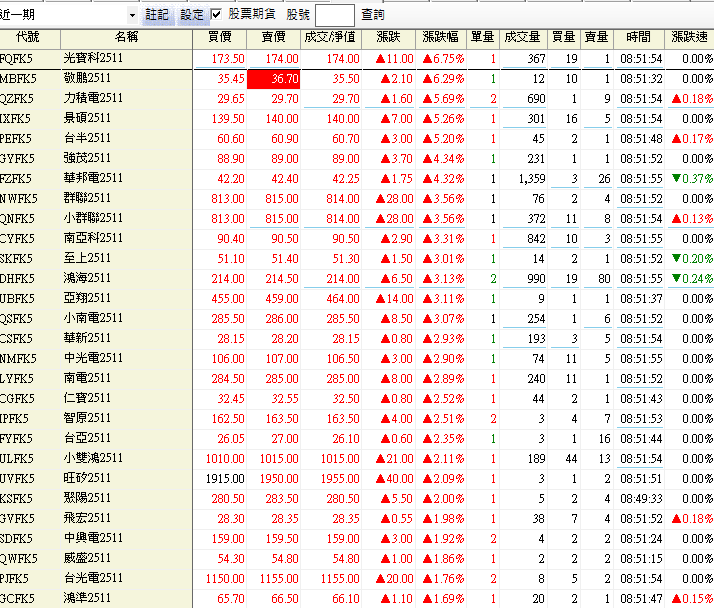
Task: Click the 買價 column header
Action: click(219, 37)
